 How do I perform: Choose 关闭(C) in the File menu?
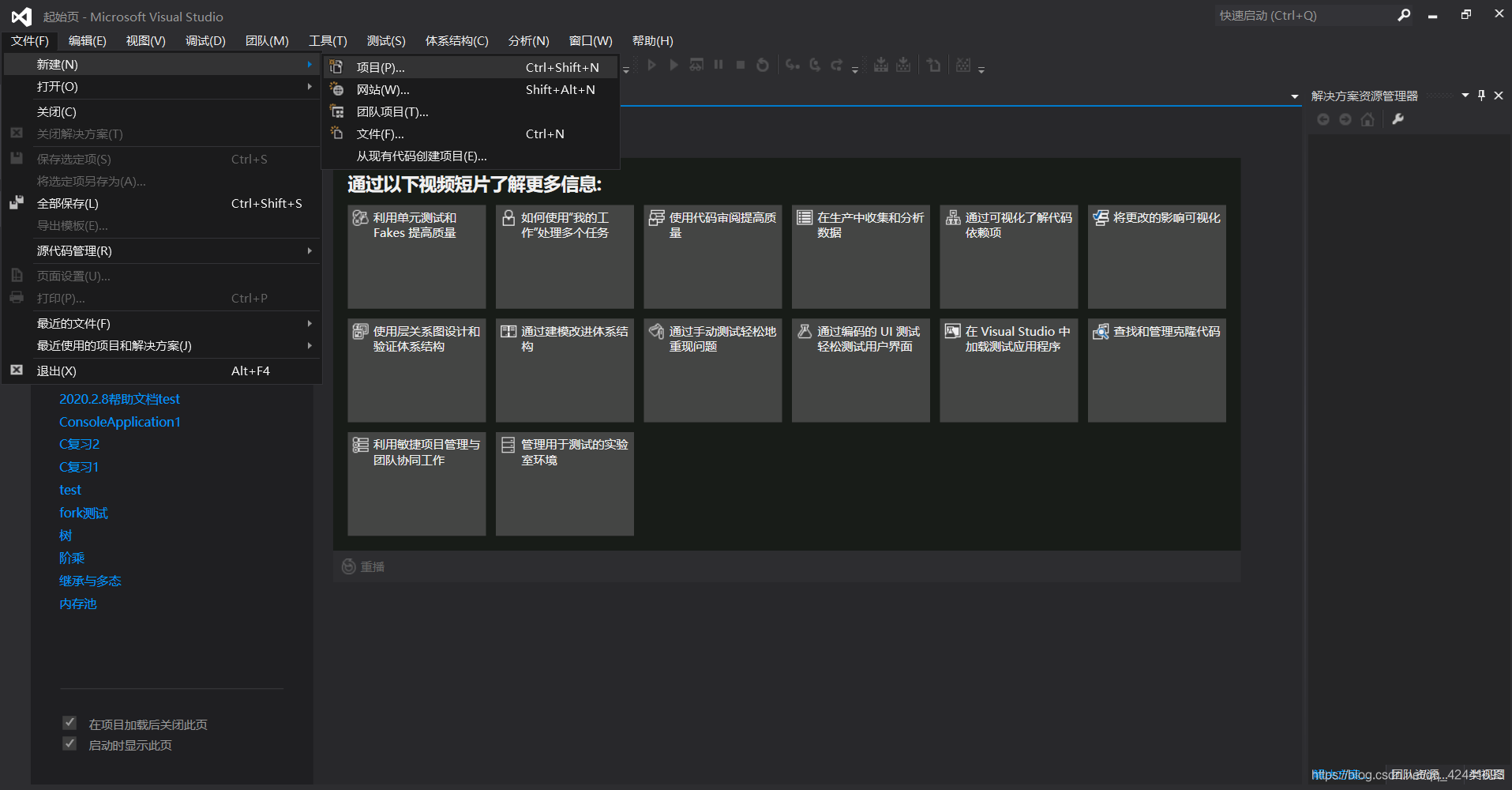[x=162, y=111]
